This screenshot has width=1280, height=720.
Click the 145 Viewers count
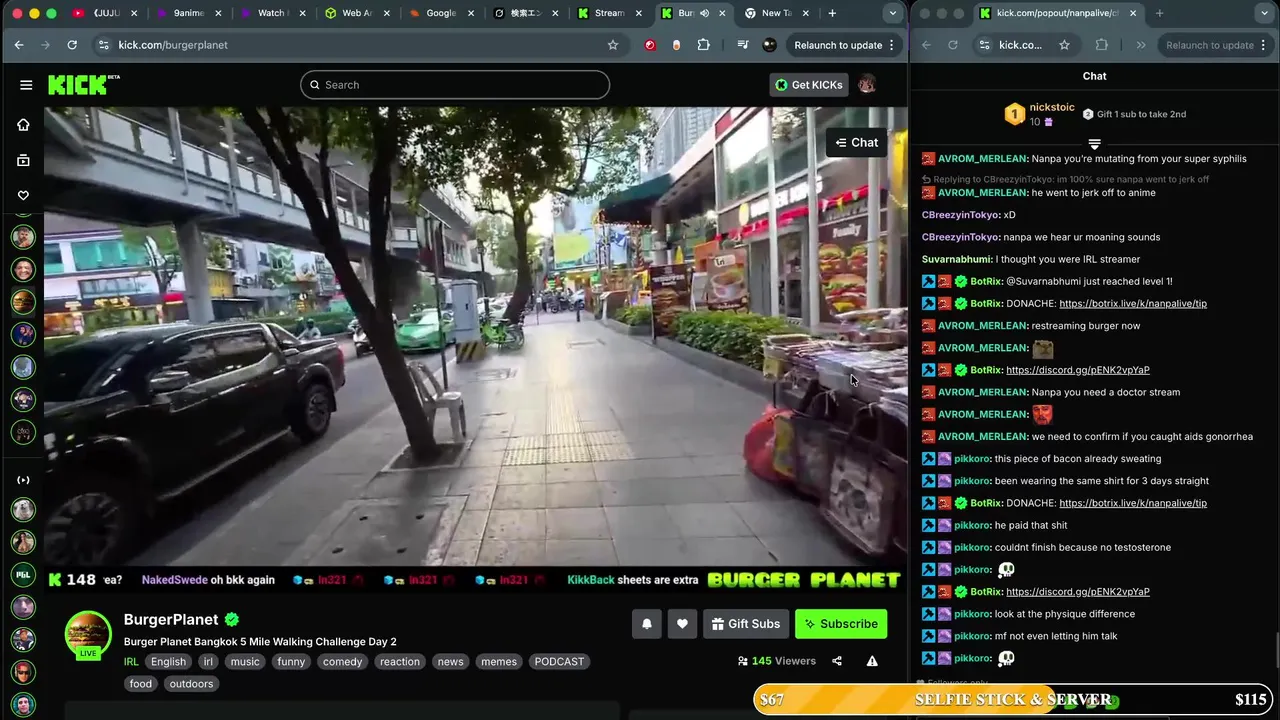tap(776, 661)
